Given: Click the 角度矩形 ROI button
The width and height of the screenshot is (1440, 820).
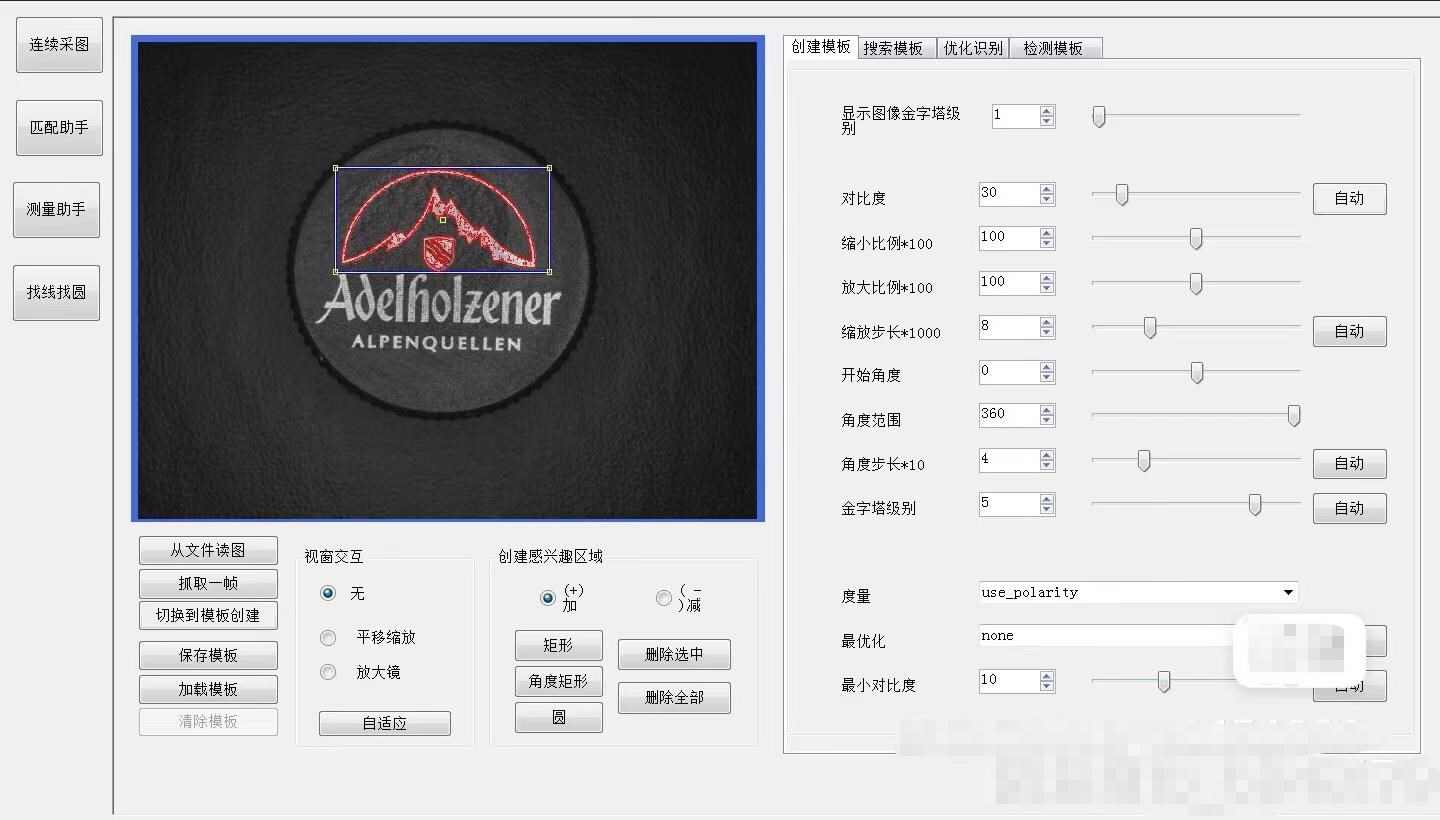Looking at the screenshot, I should (559, 681).
